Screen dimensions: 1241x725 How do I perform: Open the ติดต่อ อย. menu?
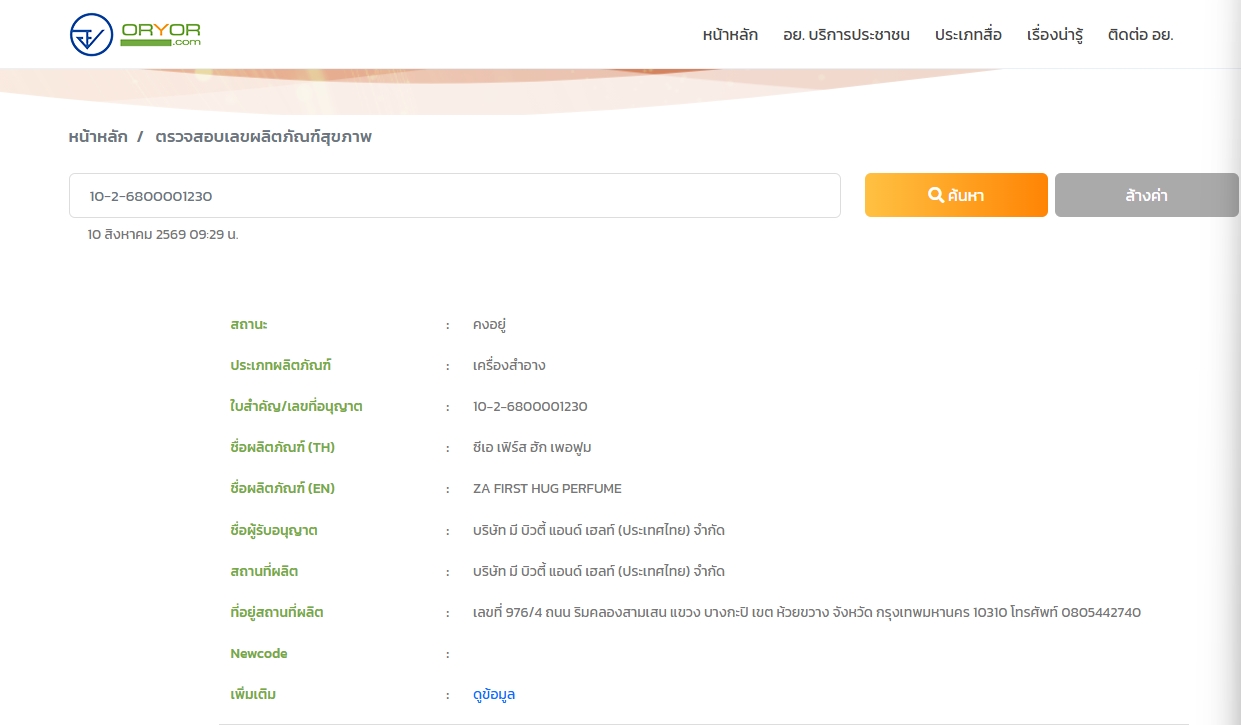coord(1140,35)
